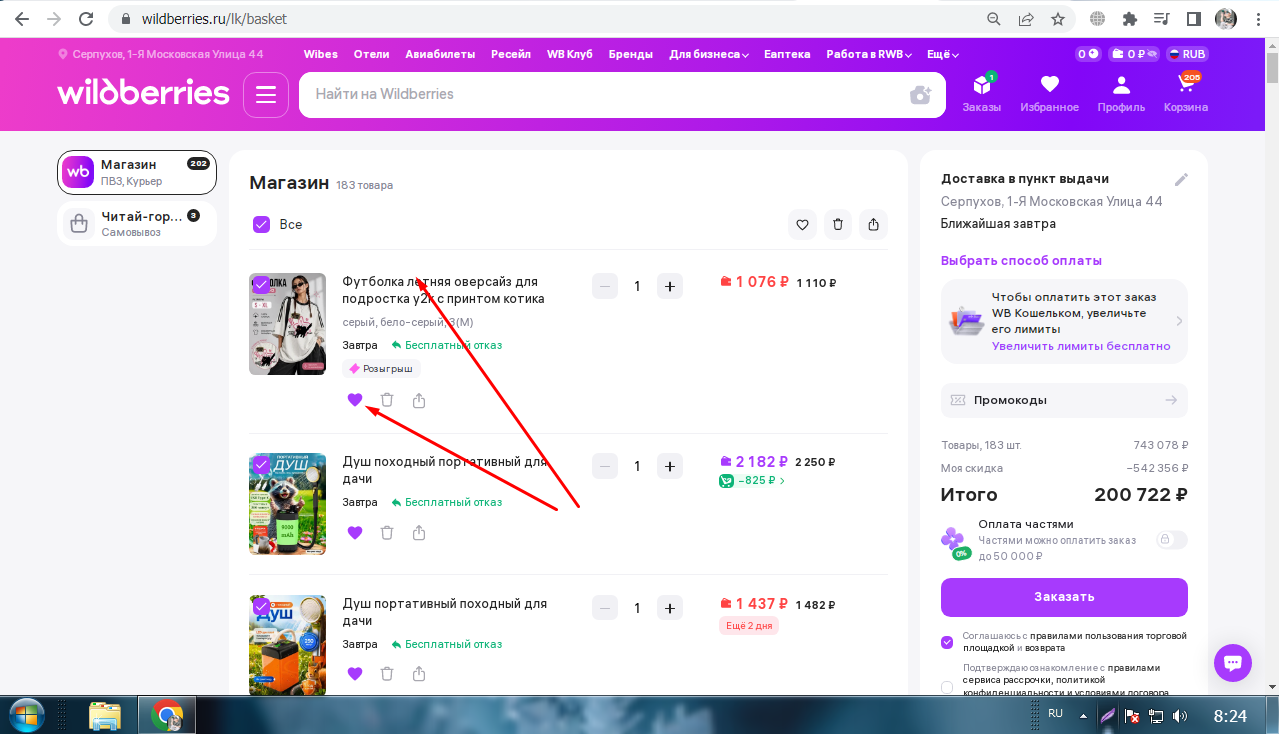Toggle the Оплата частями switch
The width and height of the screenshot is (1279, 734).
pos(1172,540)
